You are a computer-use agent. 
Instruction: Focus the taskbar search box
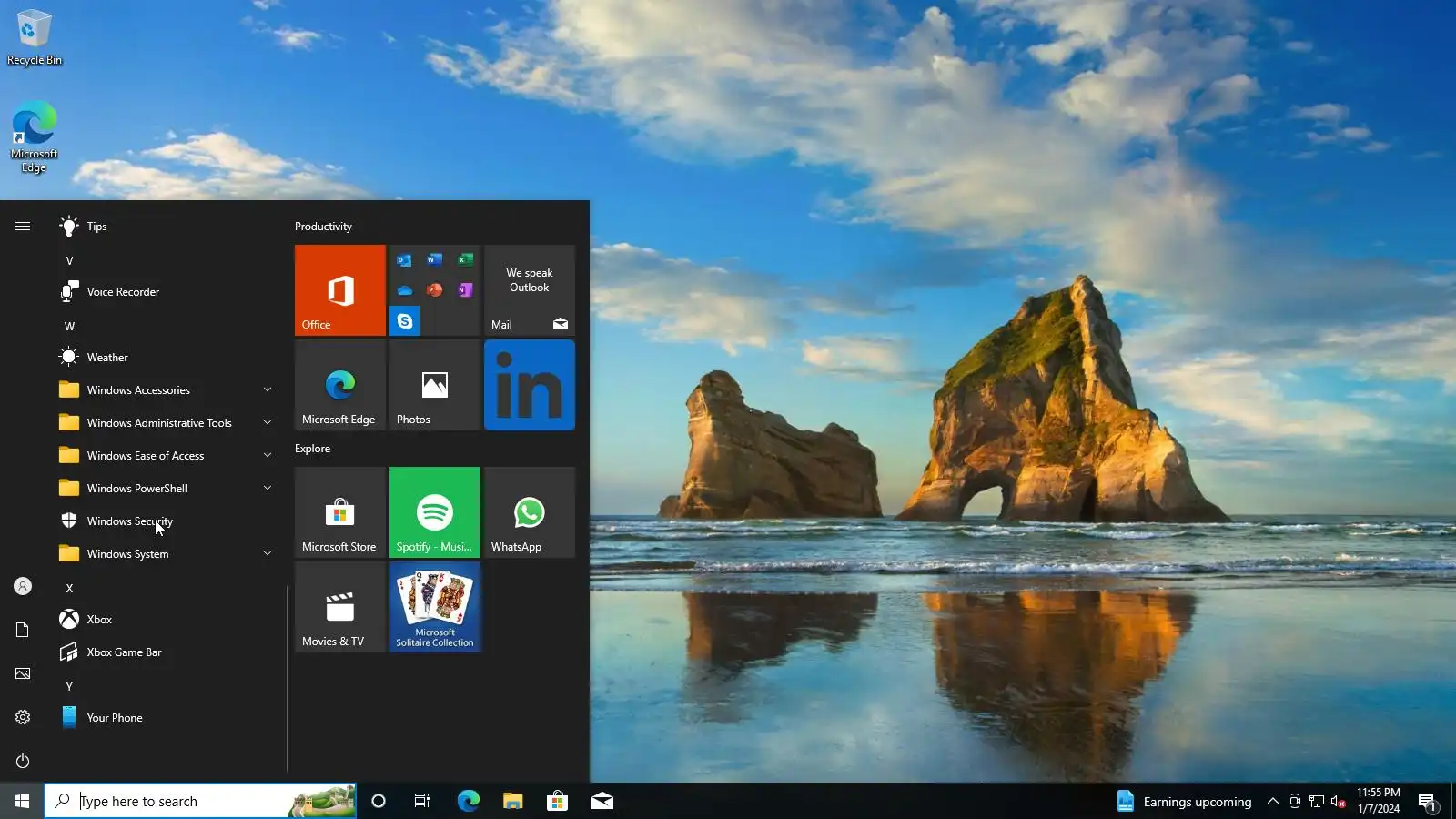tap(200, 801)
